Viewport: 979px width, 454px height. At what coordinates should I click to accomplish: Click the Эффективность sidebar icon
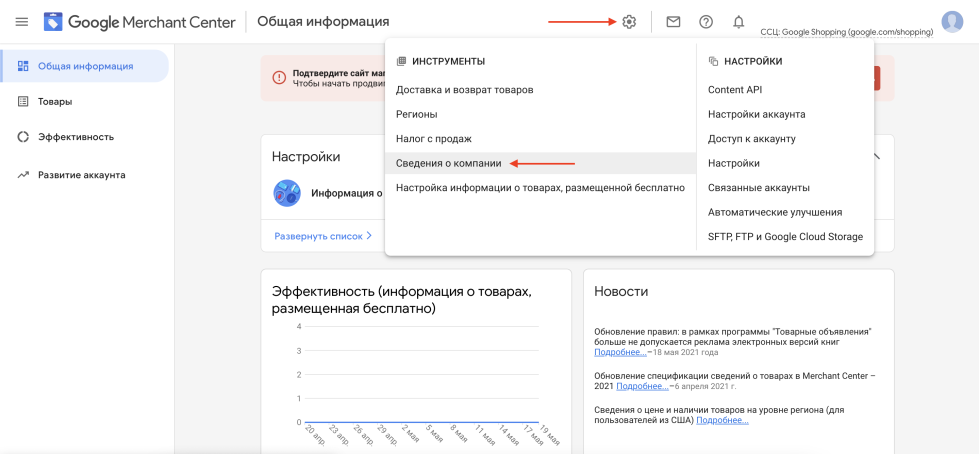(x=23, y=137)
